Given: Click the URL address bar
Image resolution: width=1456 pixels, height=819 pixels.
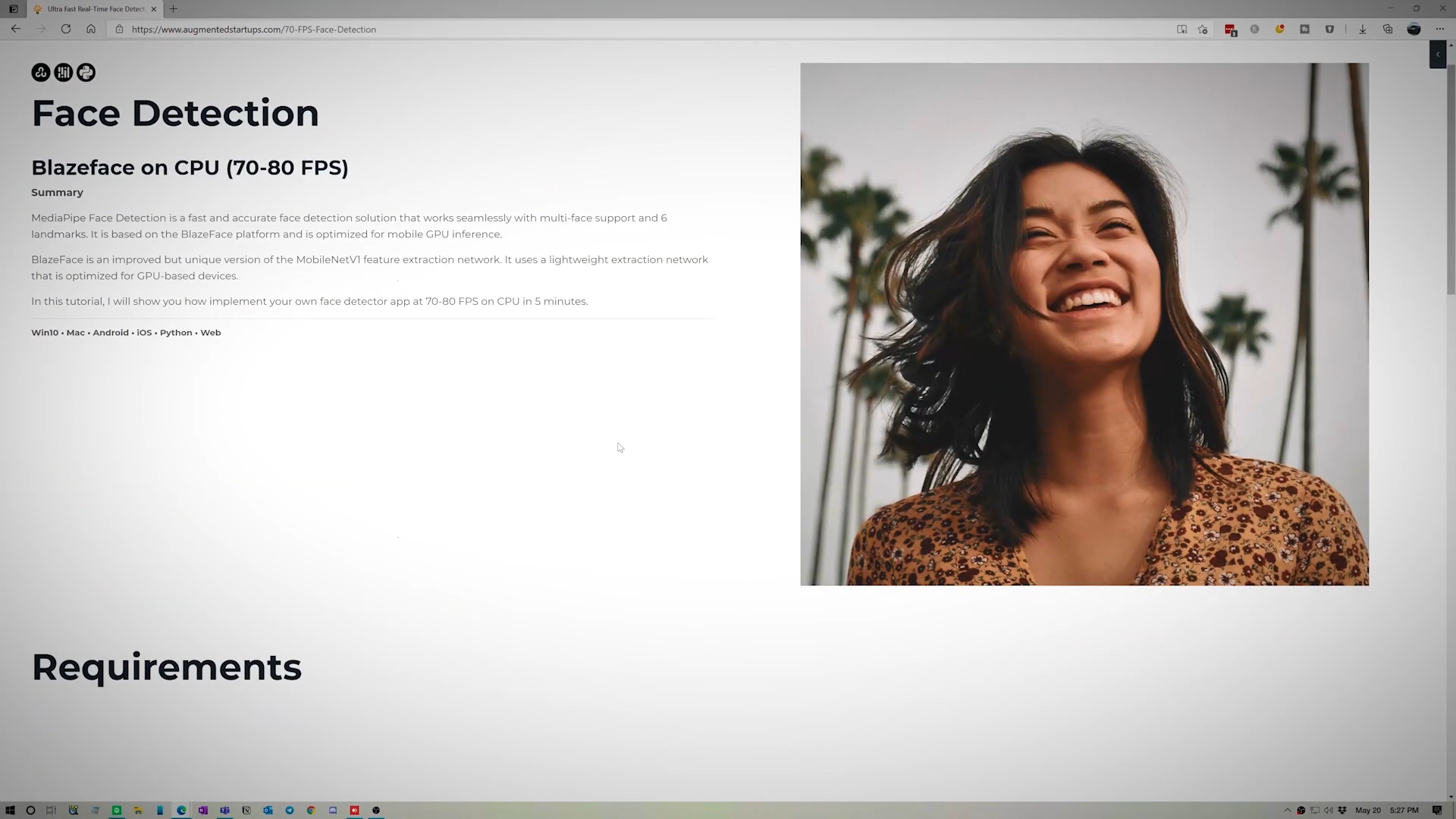Looking at the screenshot, I should pyautogui.click(x=637, y=29).
